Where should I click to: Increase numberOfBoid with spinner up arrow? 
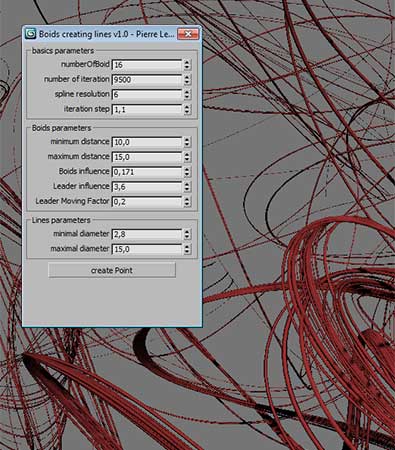(x=187, y=62)
